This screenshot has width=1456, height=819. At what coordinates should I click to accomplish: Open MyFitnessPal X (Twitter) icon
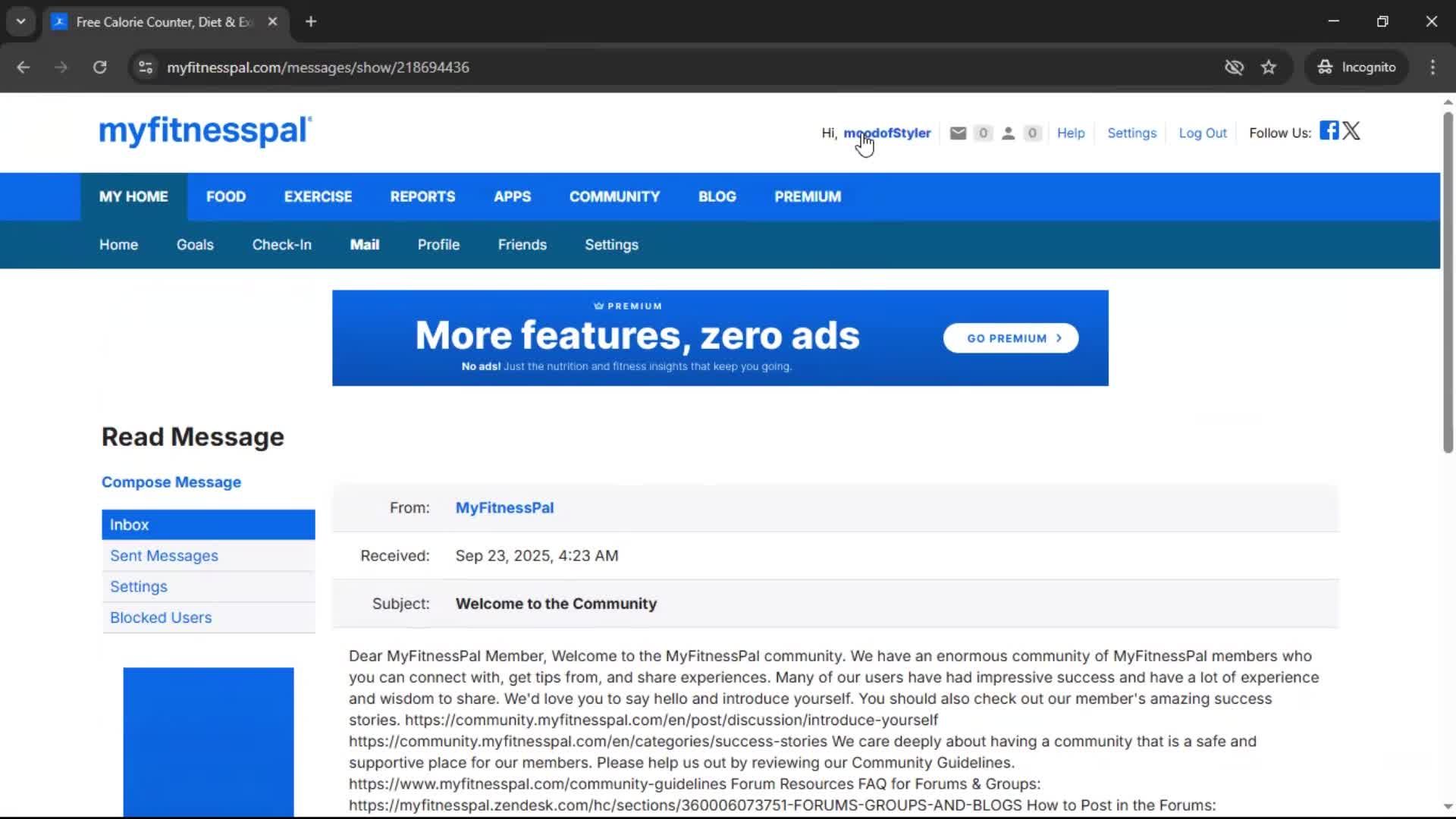tap(1351, 130)
